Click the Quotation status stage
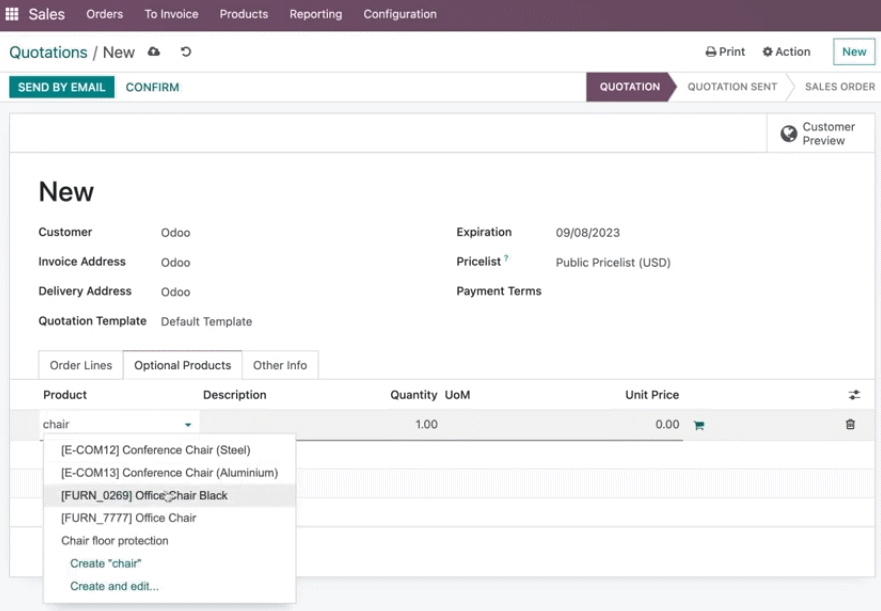Image resolution: width=881 pixels, height=611 pixels. (x=630, y=87)
